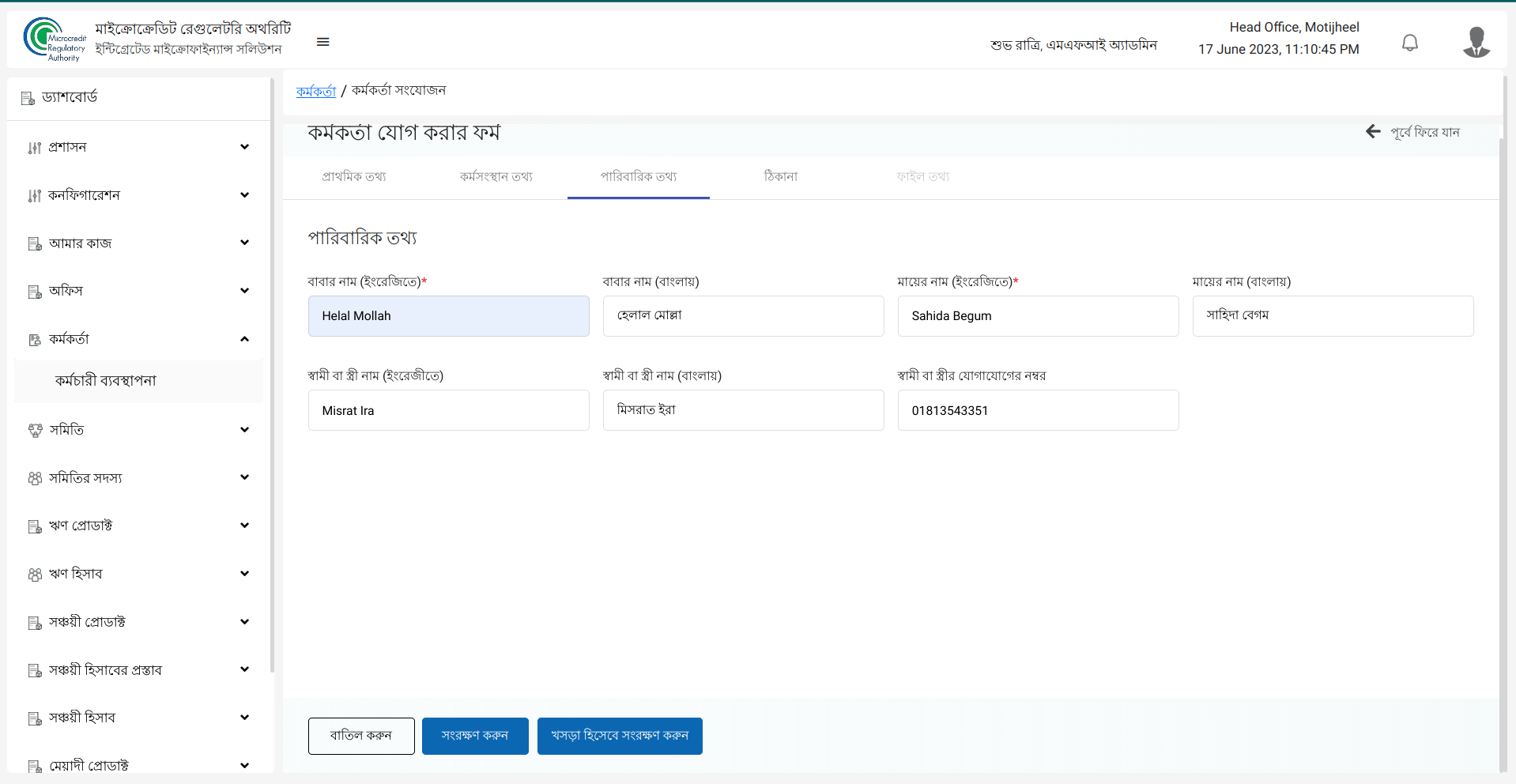Click the প্রশাসন sliders icon

[x=35, y=148]
